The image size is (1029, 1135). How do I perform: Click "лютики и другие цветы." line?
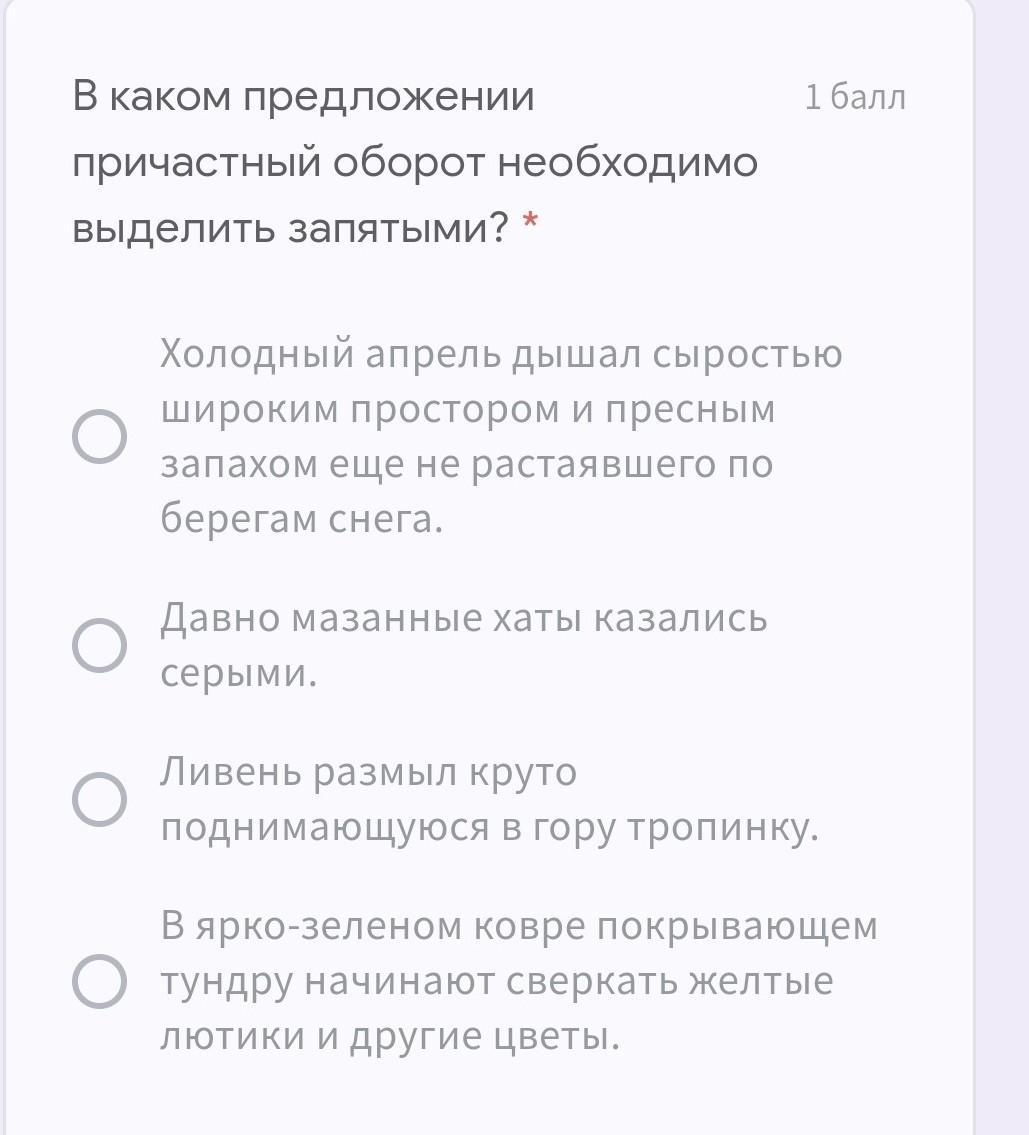[x=391, y=1036]
